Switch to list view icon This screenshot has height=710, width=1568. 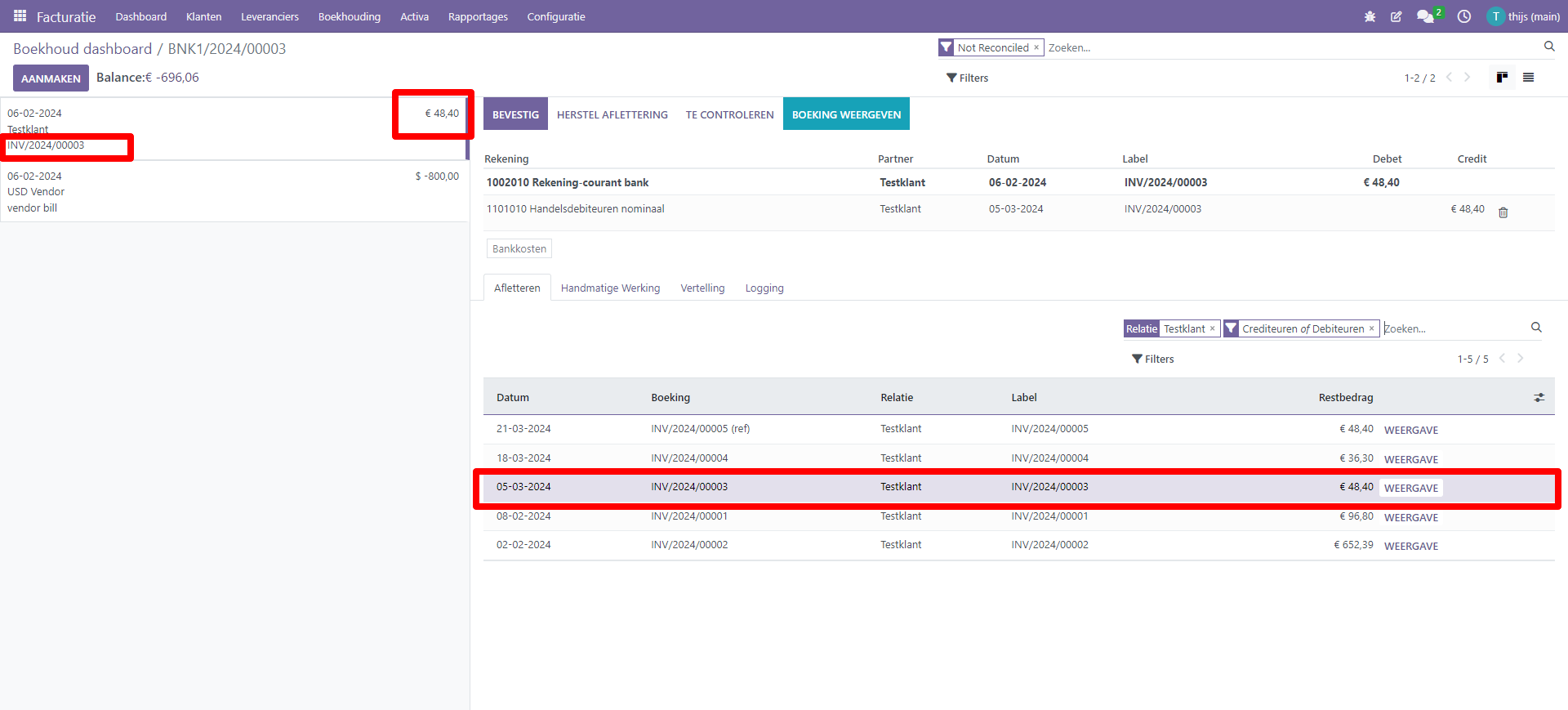1529,78
